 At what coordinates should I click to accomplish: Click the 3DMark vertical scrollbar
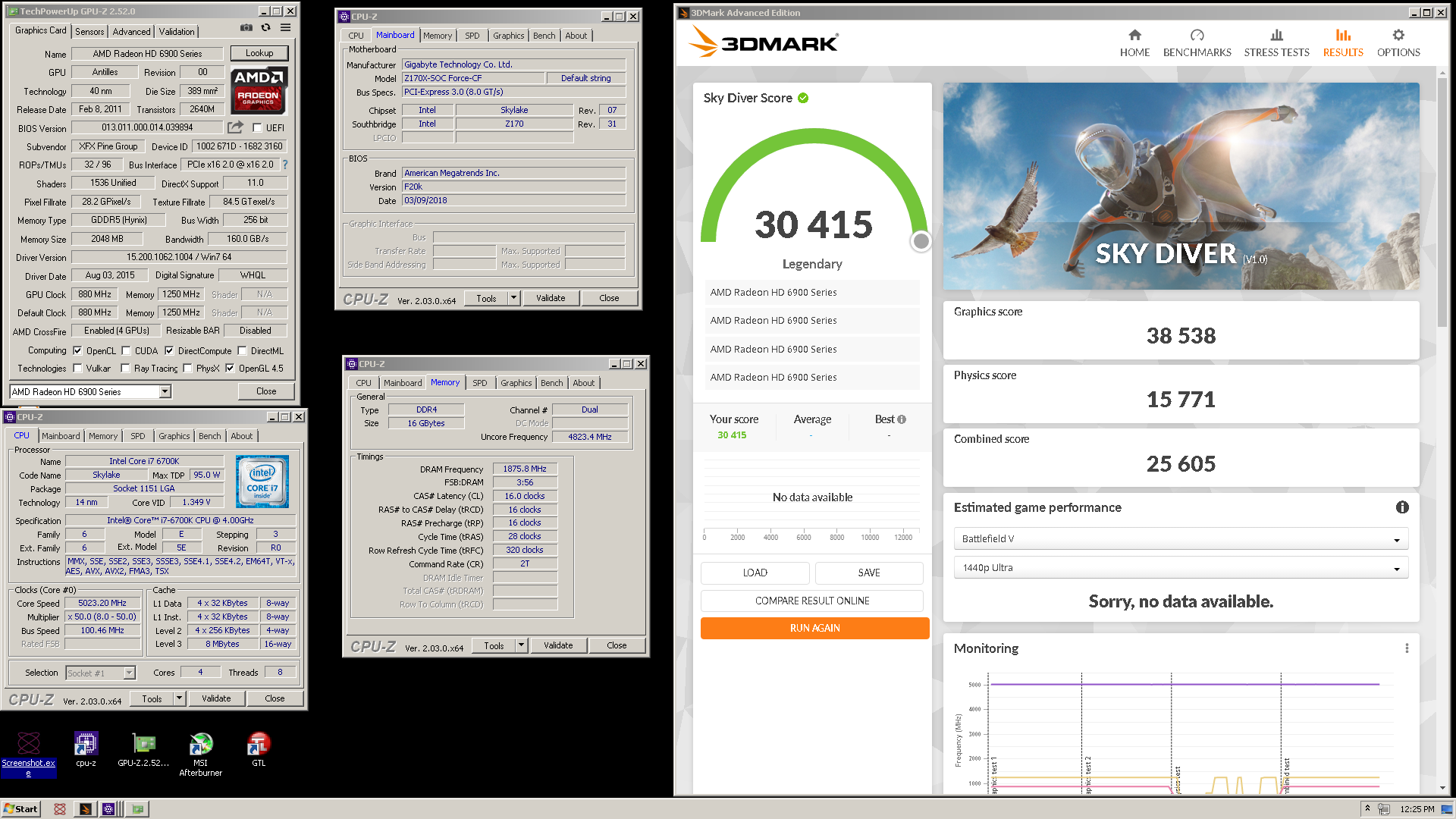[x=1442, y=201]
